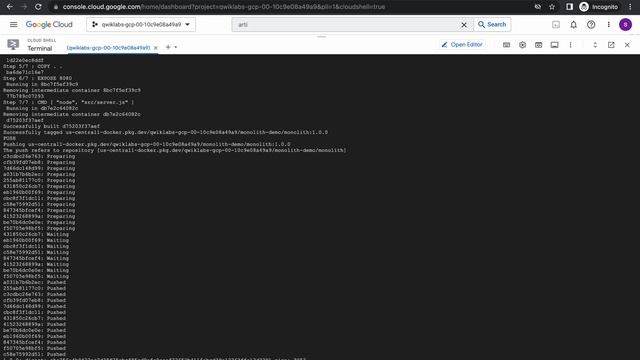Open the Incognito profile indicator
The height and width of the screenshot is (360, 640).
599,7
